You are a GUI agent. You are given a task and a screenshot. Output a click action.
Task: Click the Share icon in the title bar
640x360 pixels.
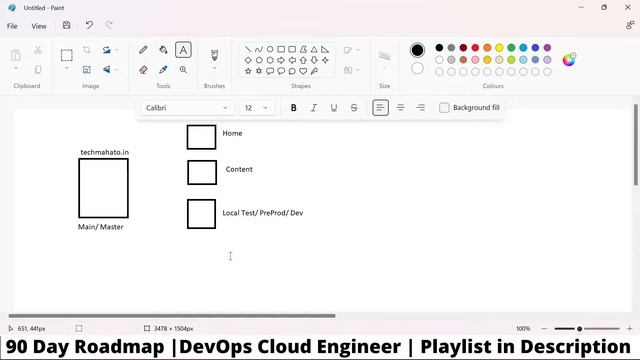630,25
